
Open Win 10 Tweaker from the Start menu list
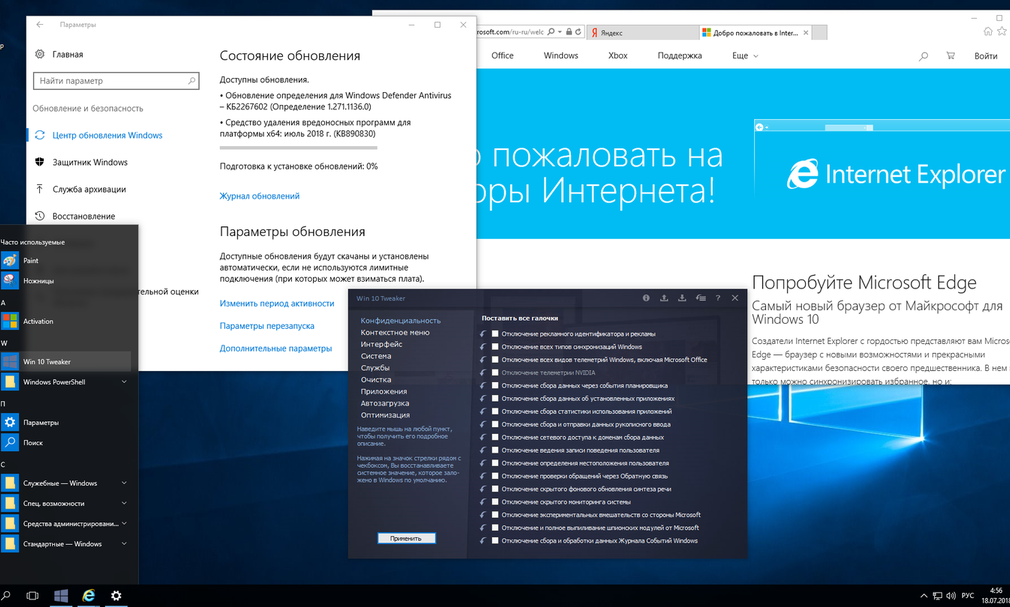point(66,361)
